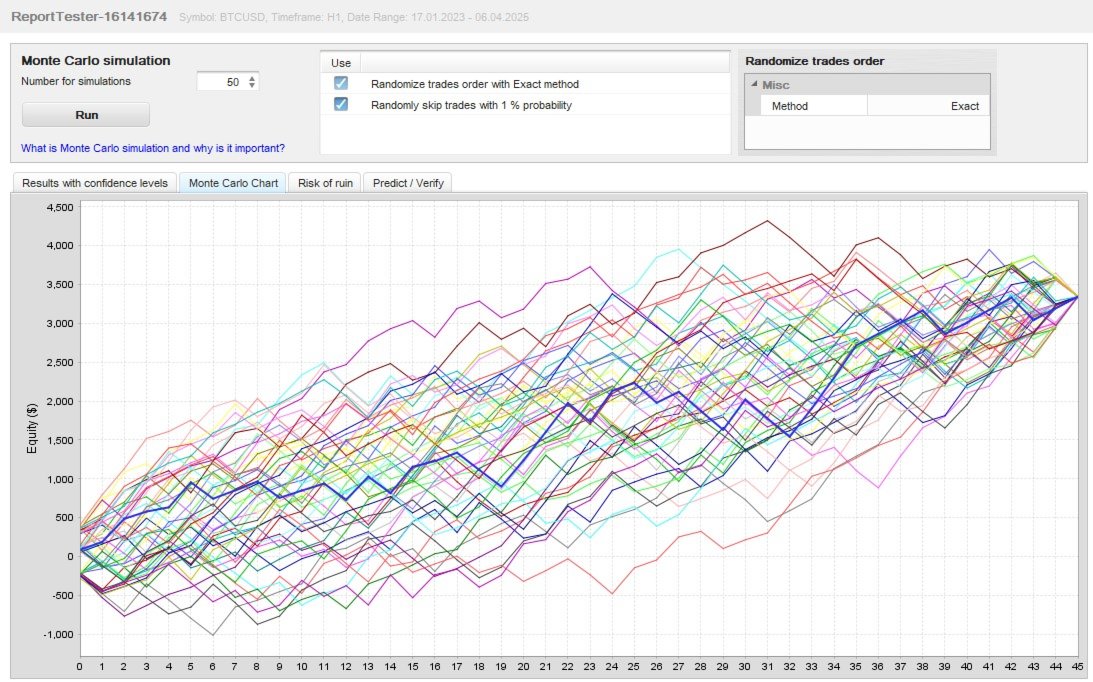Switch to Results with confidence levels tab

click(x=95, y=183)
